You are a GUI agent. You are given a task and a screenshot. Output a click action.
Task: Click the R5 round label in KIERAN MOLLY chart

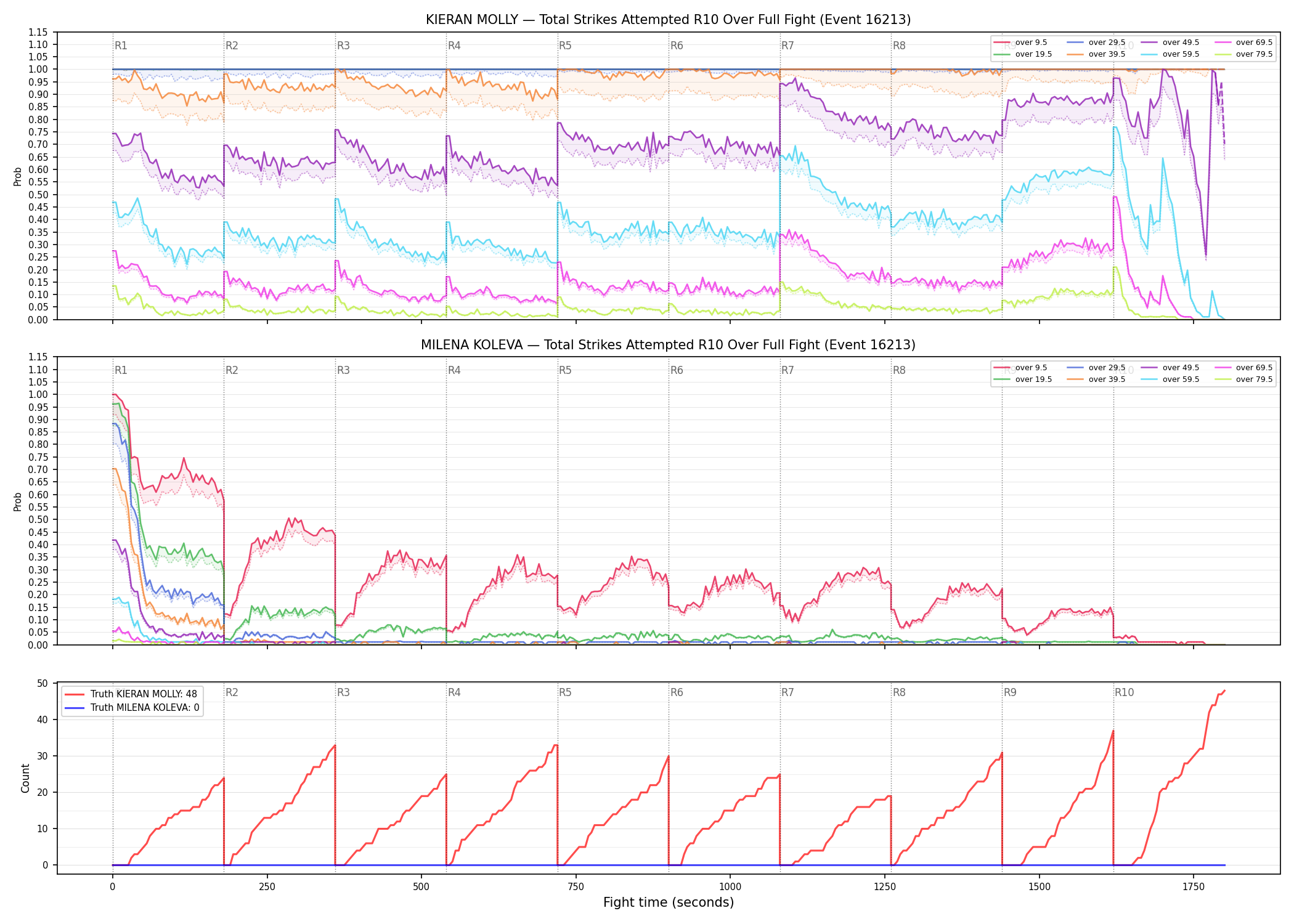coord(565,46)
